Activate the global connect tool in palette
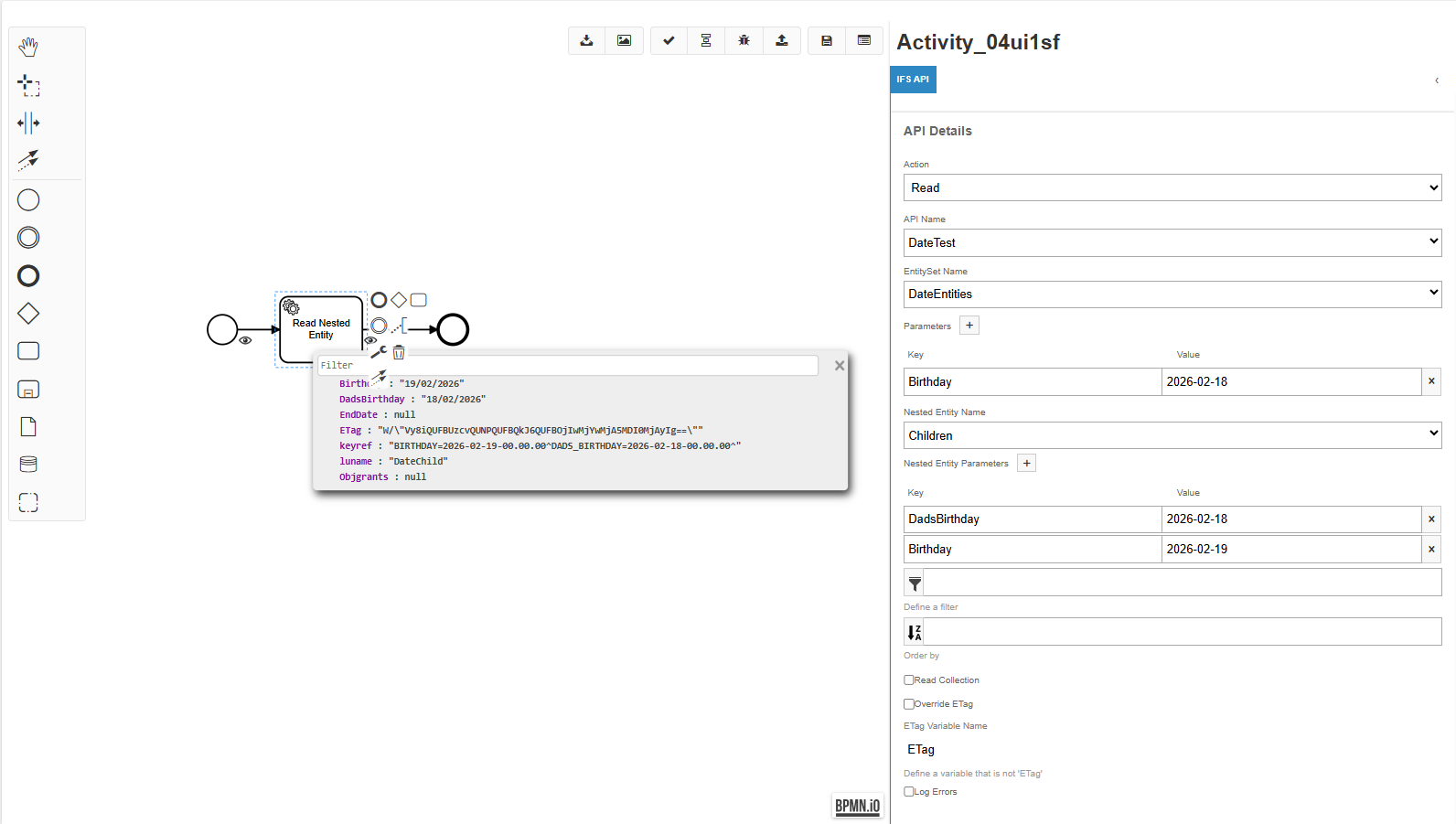Viewport: 1456px width, 824px height. pyautogui.click(x=28, y=160)
